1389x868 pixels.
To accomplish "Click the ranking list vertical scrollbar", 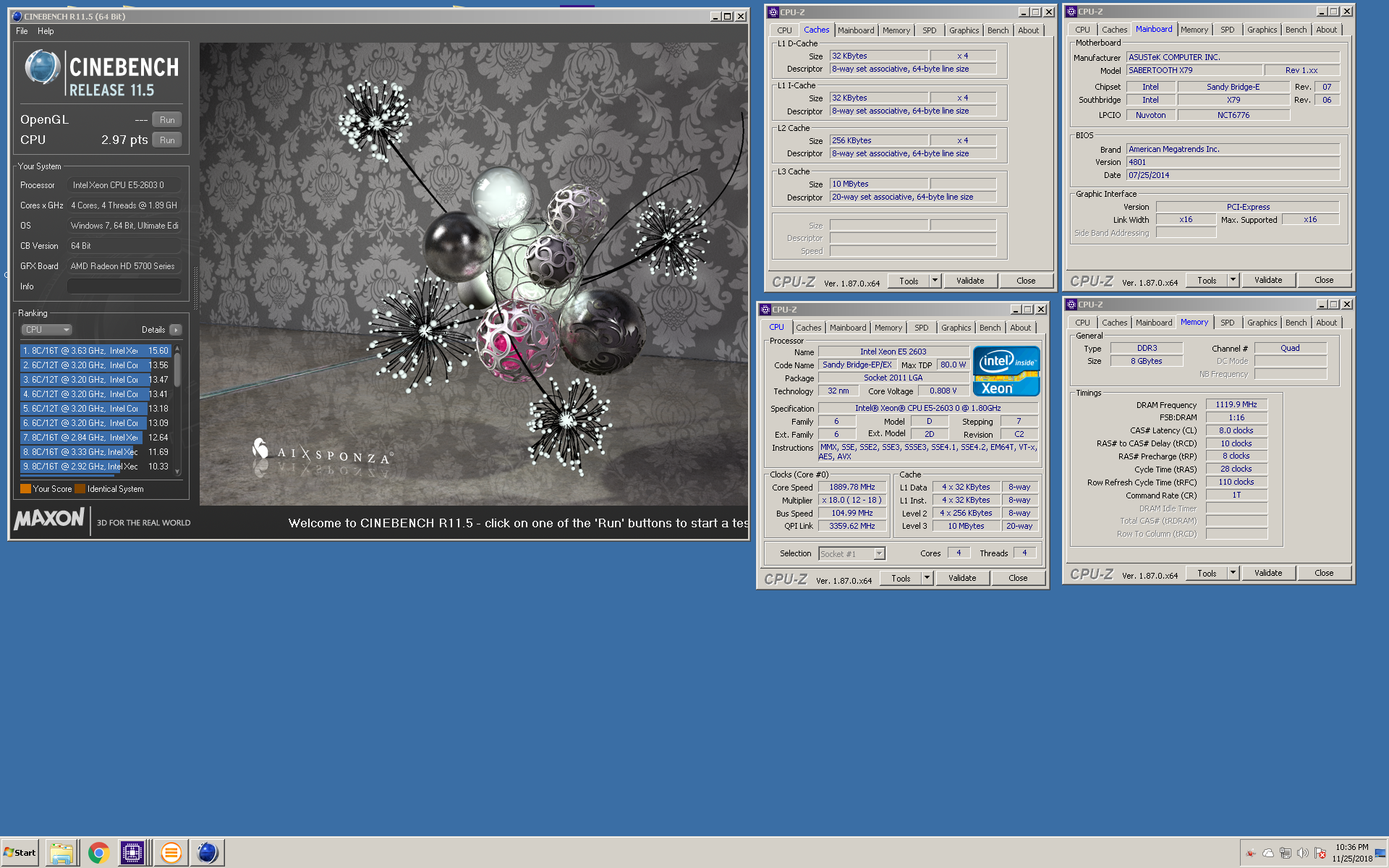I will pos(177,411).
